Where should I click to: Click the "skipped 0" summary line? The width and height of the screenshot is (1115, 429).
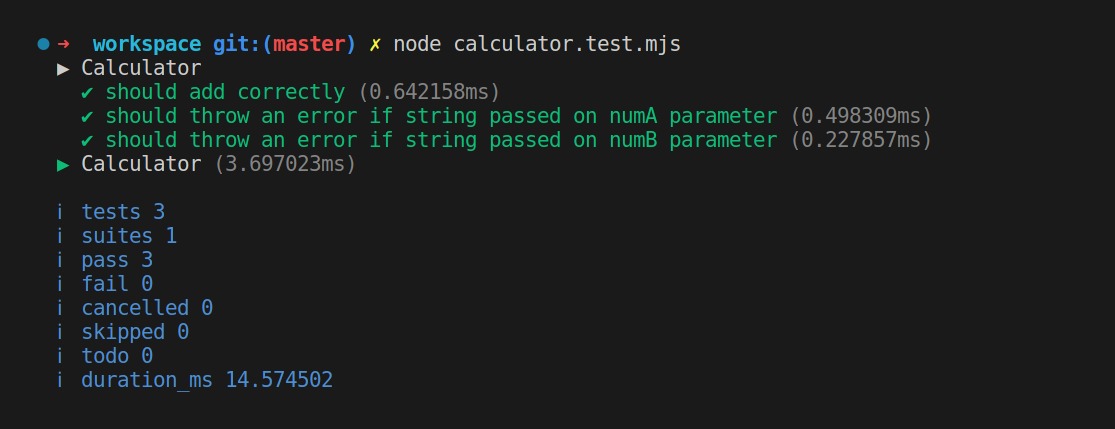tap(135, 332)
